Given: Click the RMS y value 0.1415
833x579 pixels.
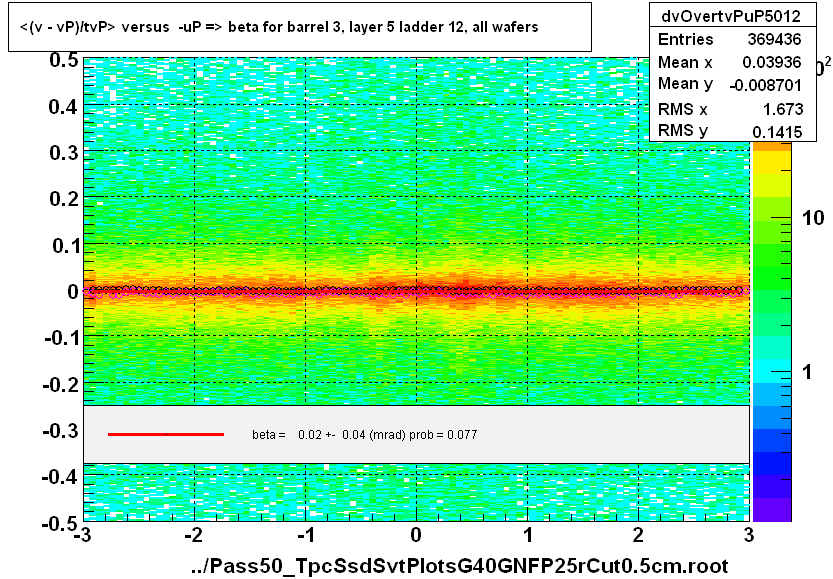Looking at the screenshot, I should click(x=777, y=132).
